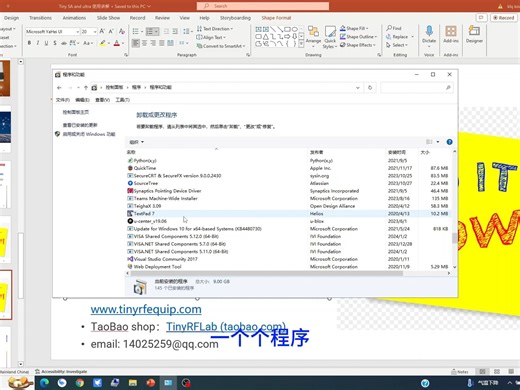Viewport: 520px width, 390px height.
Task: Open Select menu in Editing group
Action: (397, 45)
